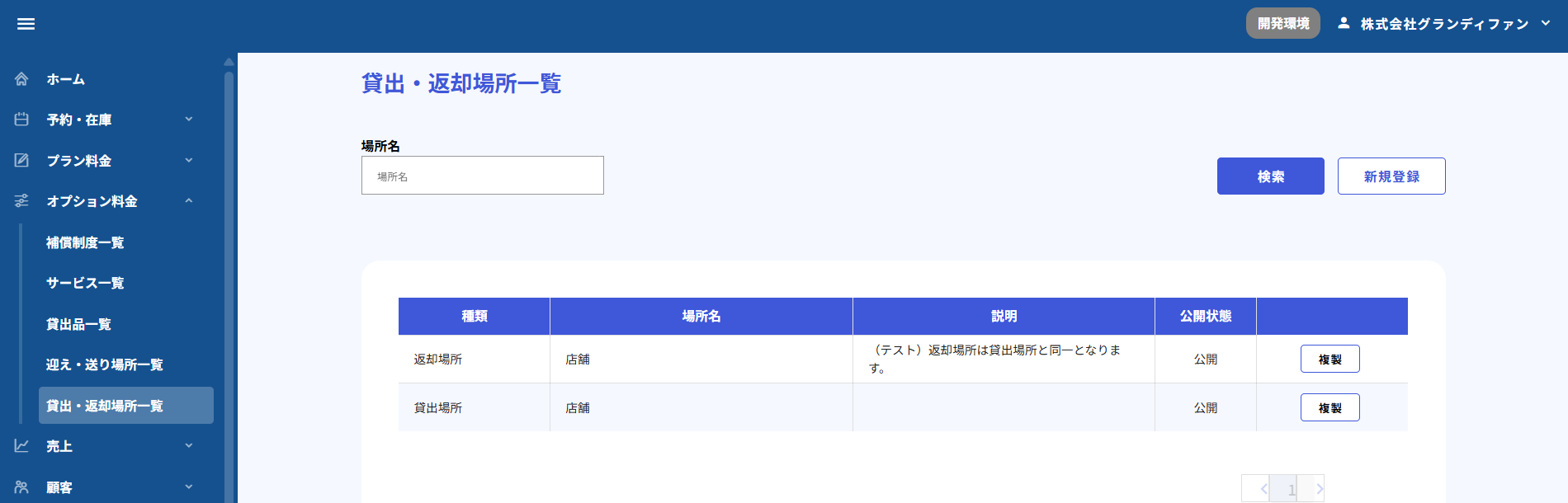Image resolution: width=1568 pixels, height=503 pixels.
Task: Click the chart icon for 売上
Action: (21, 445)
